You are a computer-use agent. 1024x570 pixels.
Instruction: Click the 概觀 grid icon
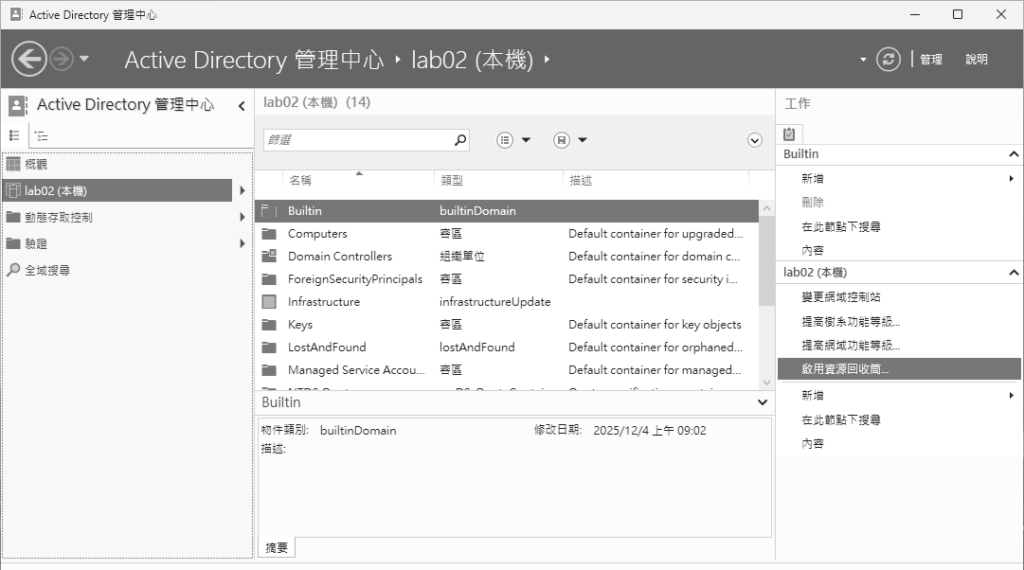coord(13,164)
